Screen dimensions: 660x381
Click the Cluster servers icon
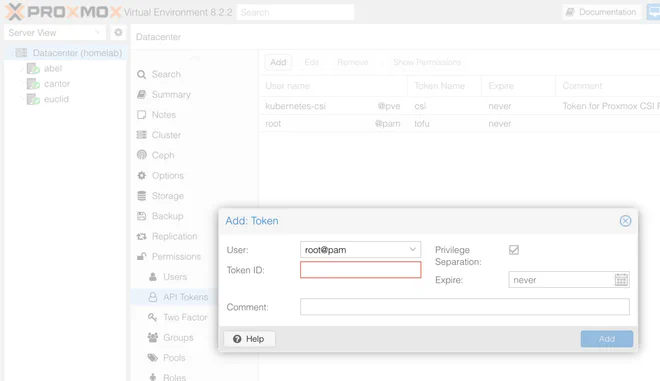click(x=141, y=135)
